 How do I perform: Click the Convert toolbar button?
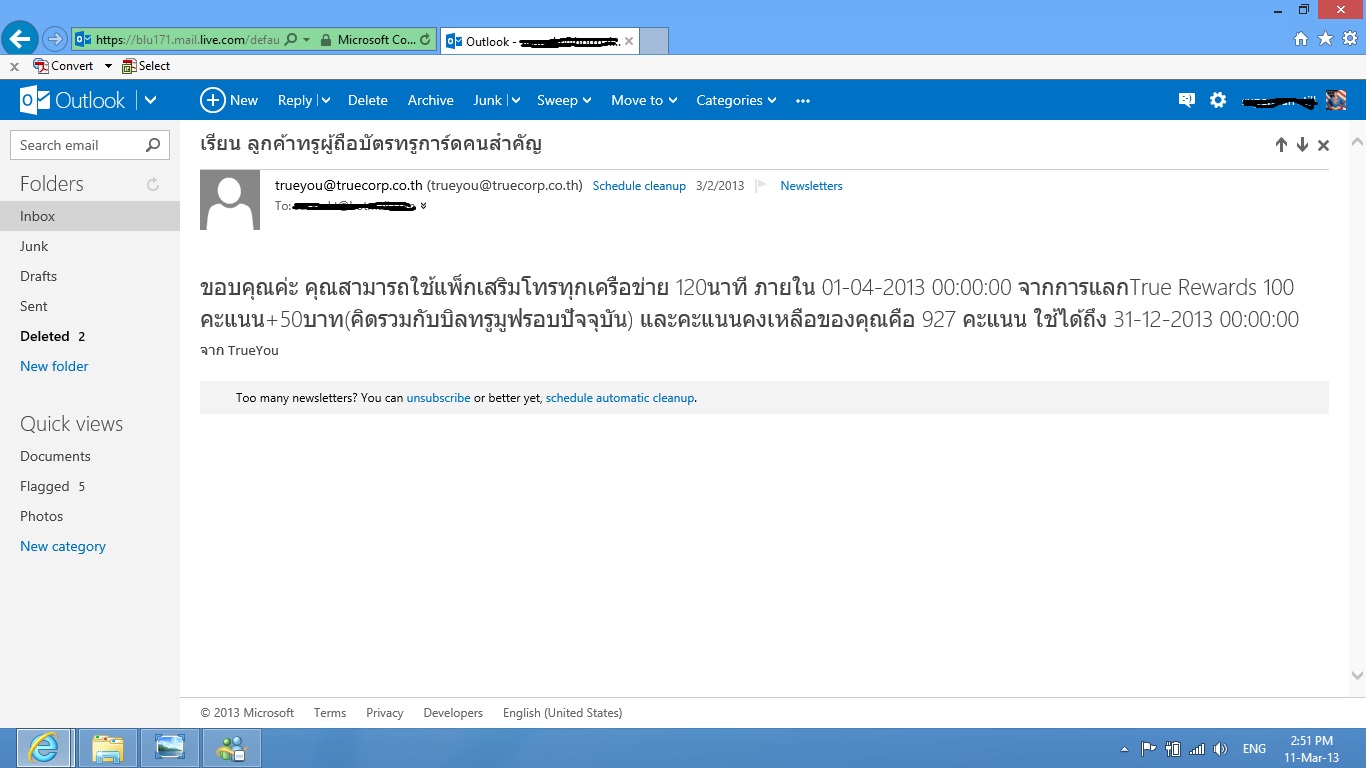click(64, 66)
